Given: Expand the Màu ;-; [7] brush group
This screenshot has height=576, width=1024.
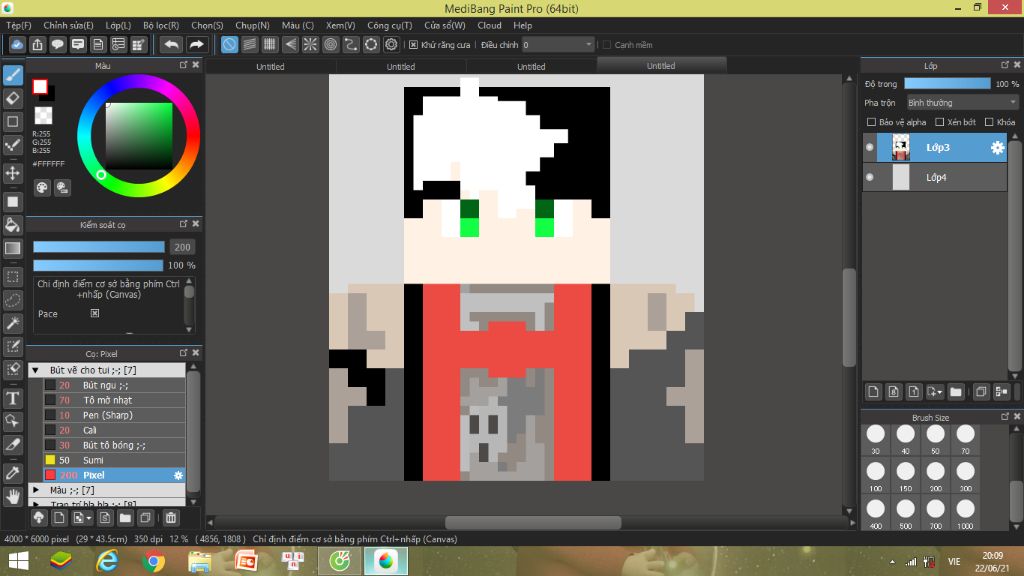Looking at the screenshot, I should 36,490.
